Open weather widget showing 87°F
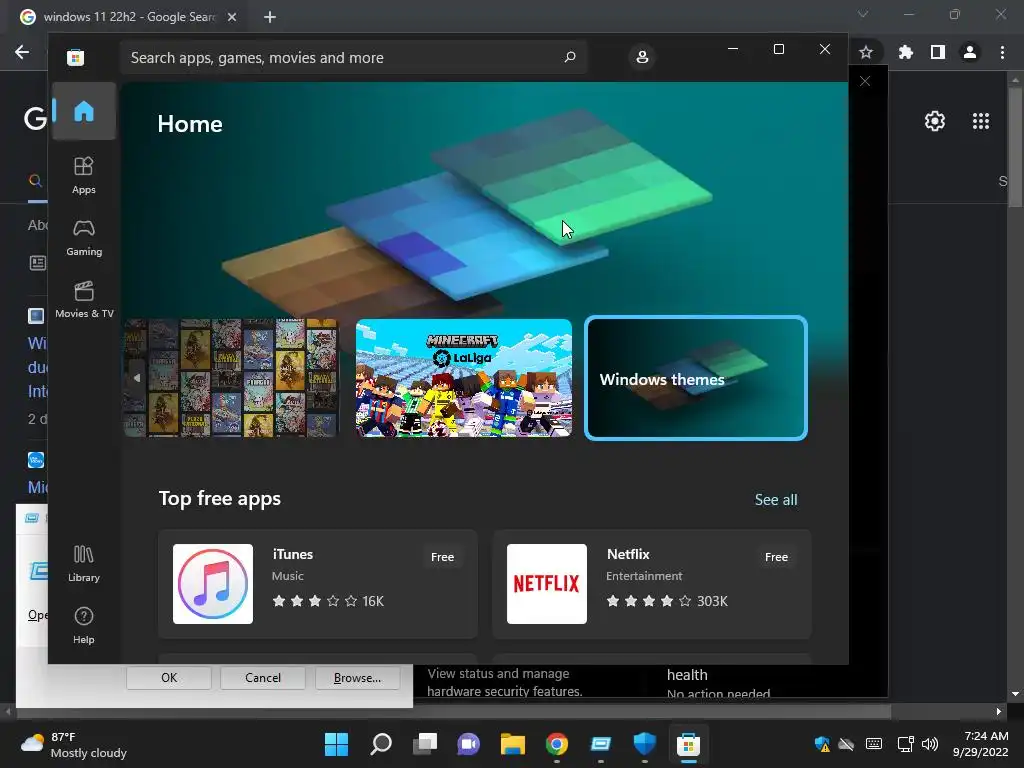Image resolution: width=1024 pixels, height=768 pixels. point(73,744)
